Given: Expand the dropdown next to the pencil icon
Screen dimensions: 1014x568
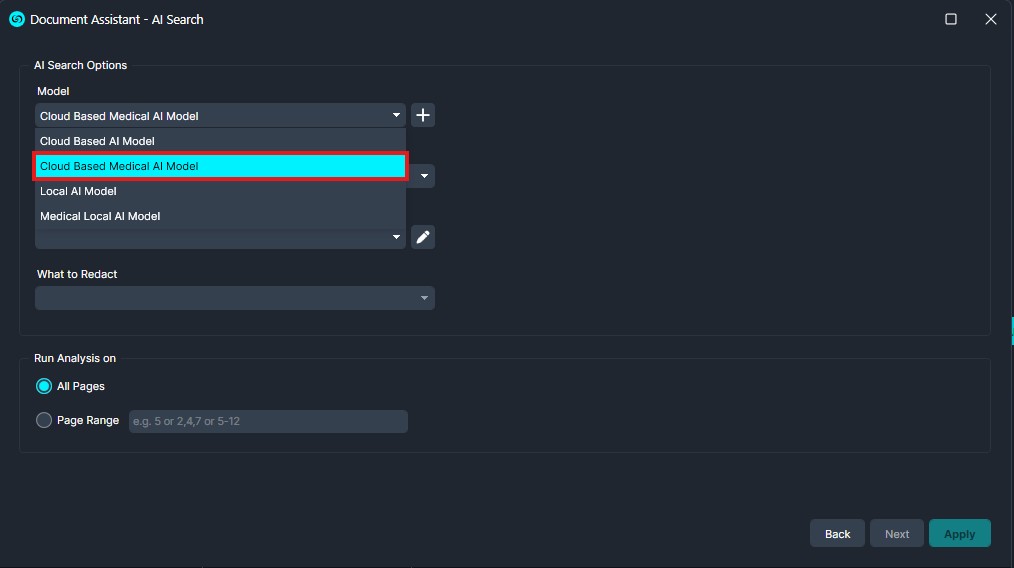Looking at the screenshot, I should tap(396, 237).
